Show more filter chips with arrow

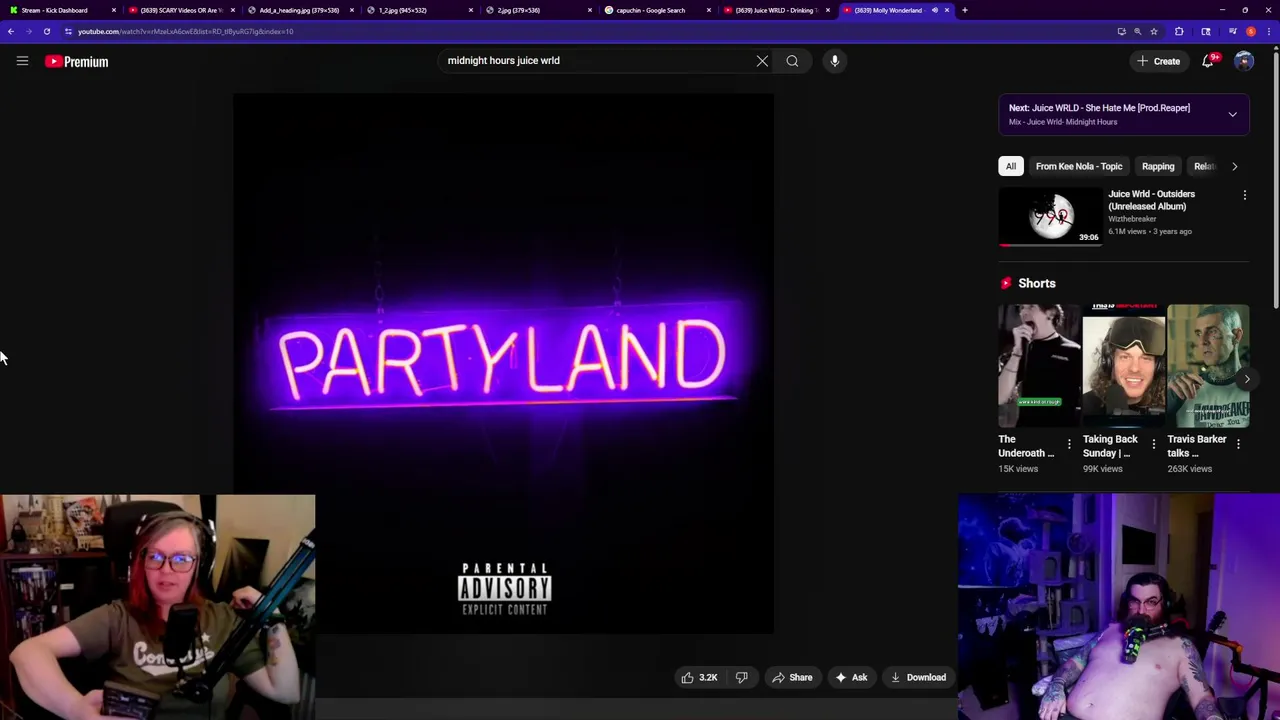1235,166
